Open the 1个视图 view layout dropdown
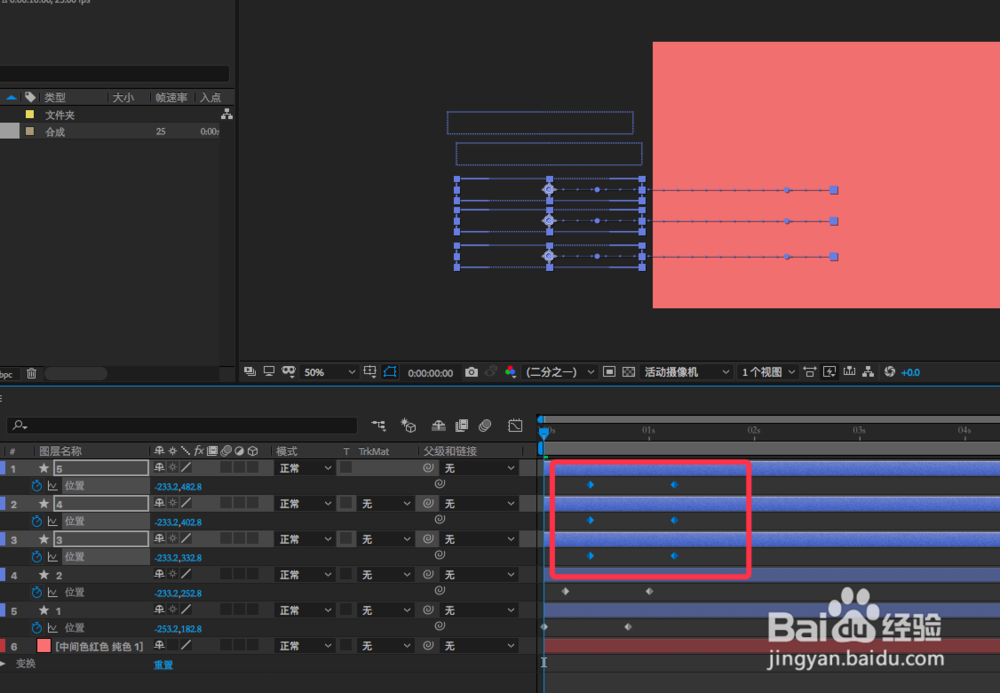This screenshot has width=1000, height=693. click(x=768, y=372)
